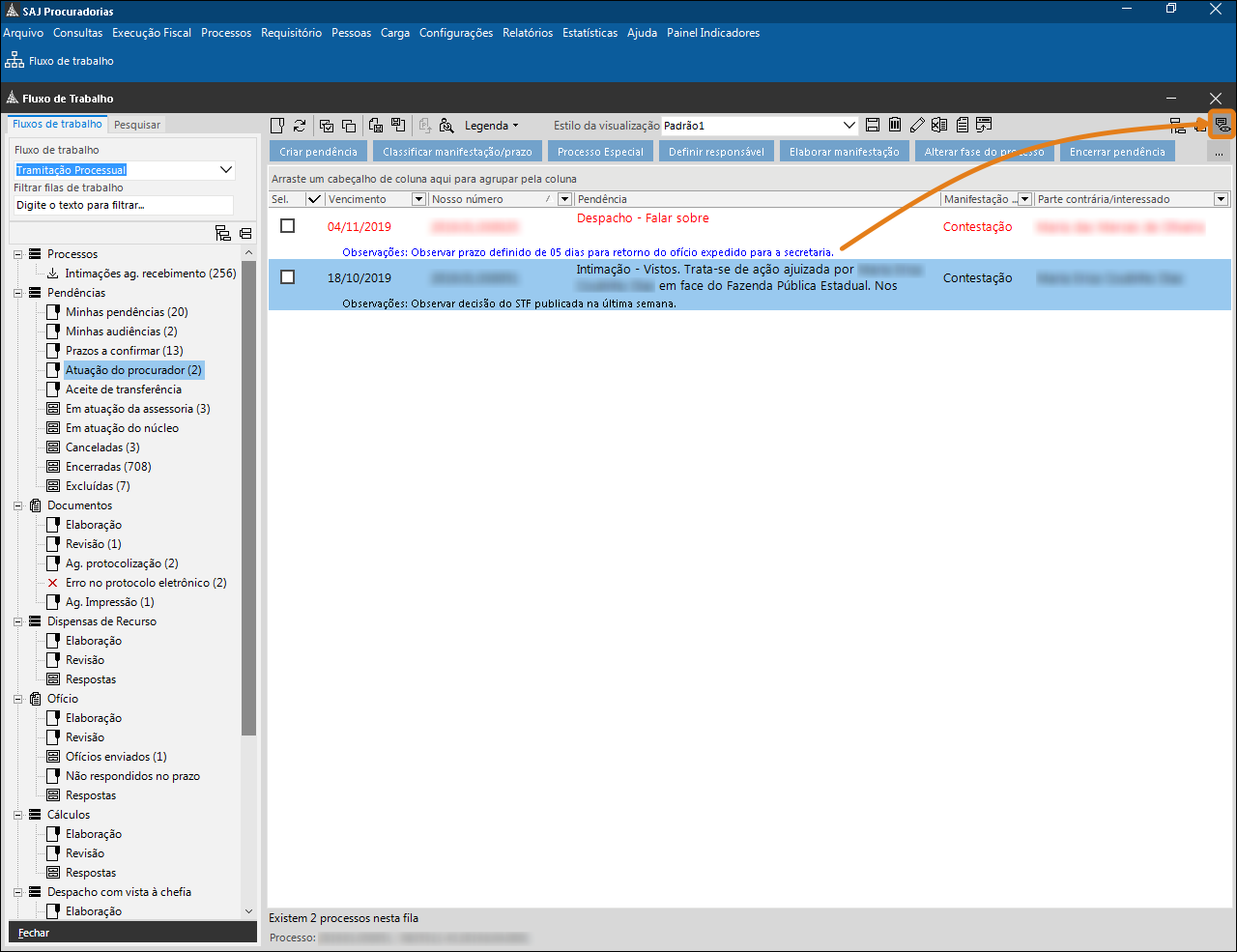Select Prazos a confirmar (13) queue

click(x=124, y=351)
